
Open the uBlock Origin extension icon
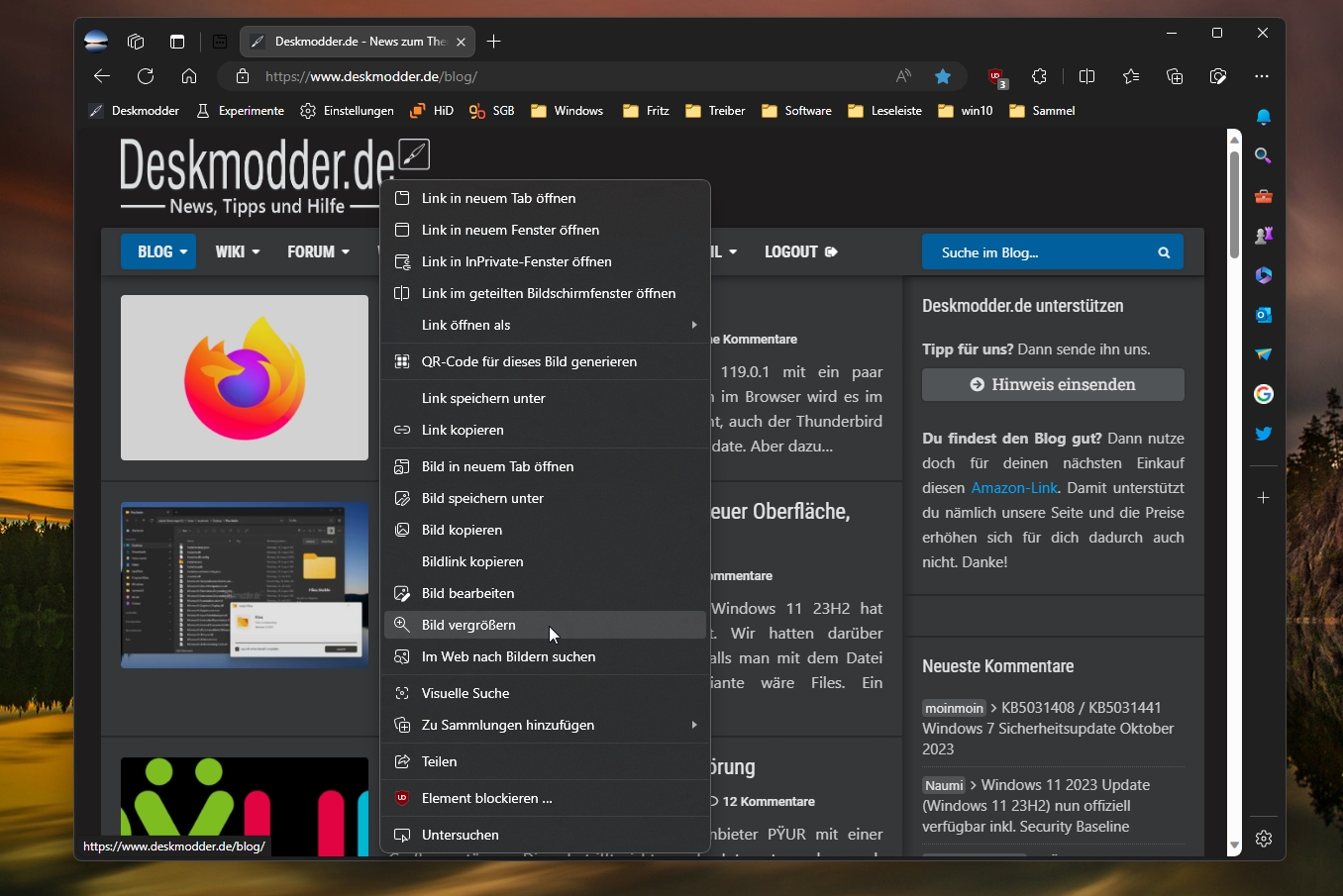pyautogui.click(x=997, y=77)
